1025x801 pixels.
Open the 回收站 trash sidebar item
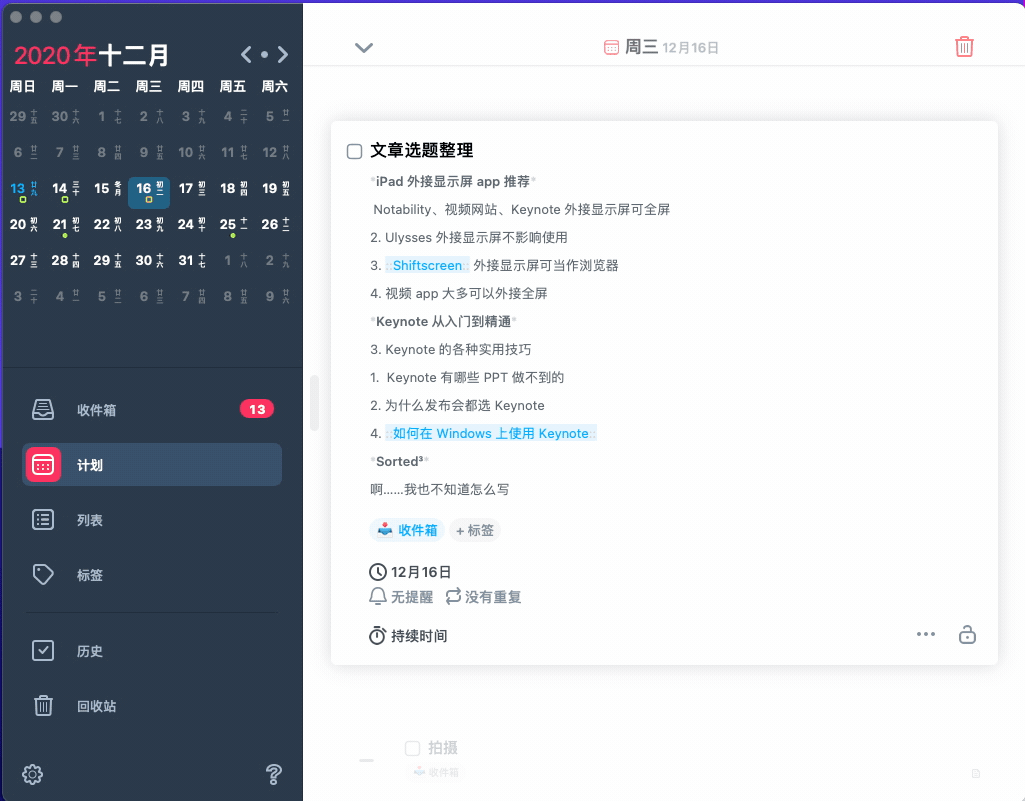152,706
